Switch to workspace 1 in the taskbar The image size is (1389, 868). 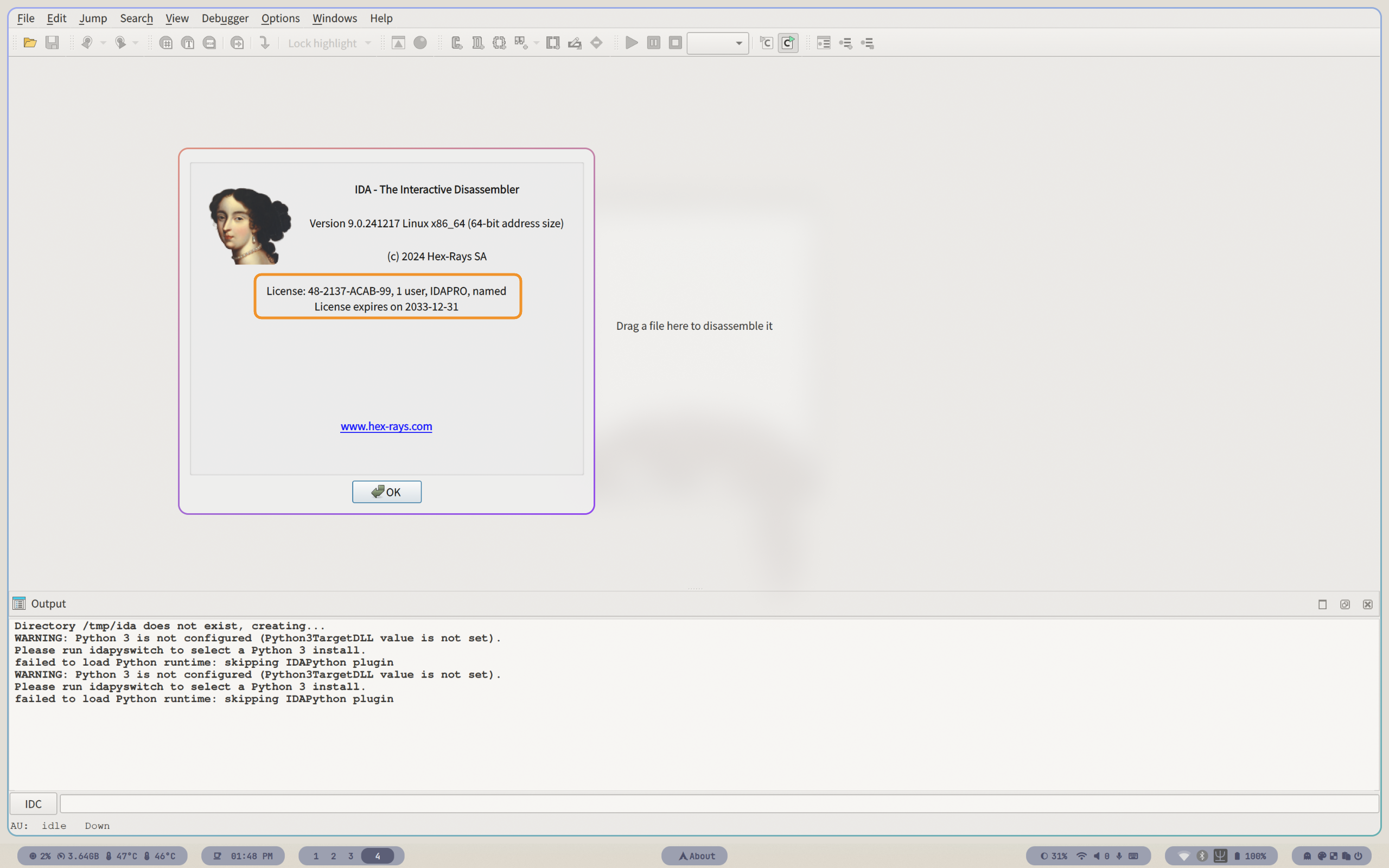click(x=316, y=856)
